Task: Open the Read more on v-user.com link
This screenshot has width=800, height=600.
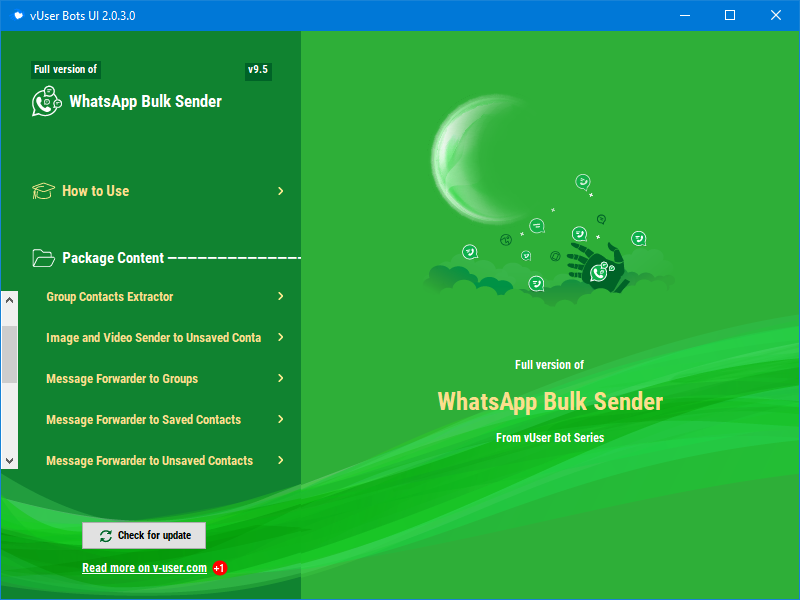Action: 144,568
